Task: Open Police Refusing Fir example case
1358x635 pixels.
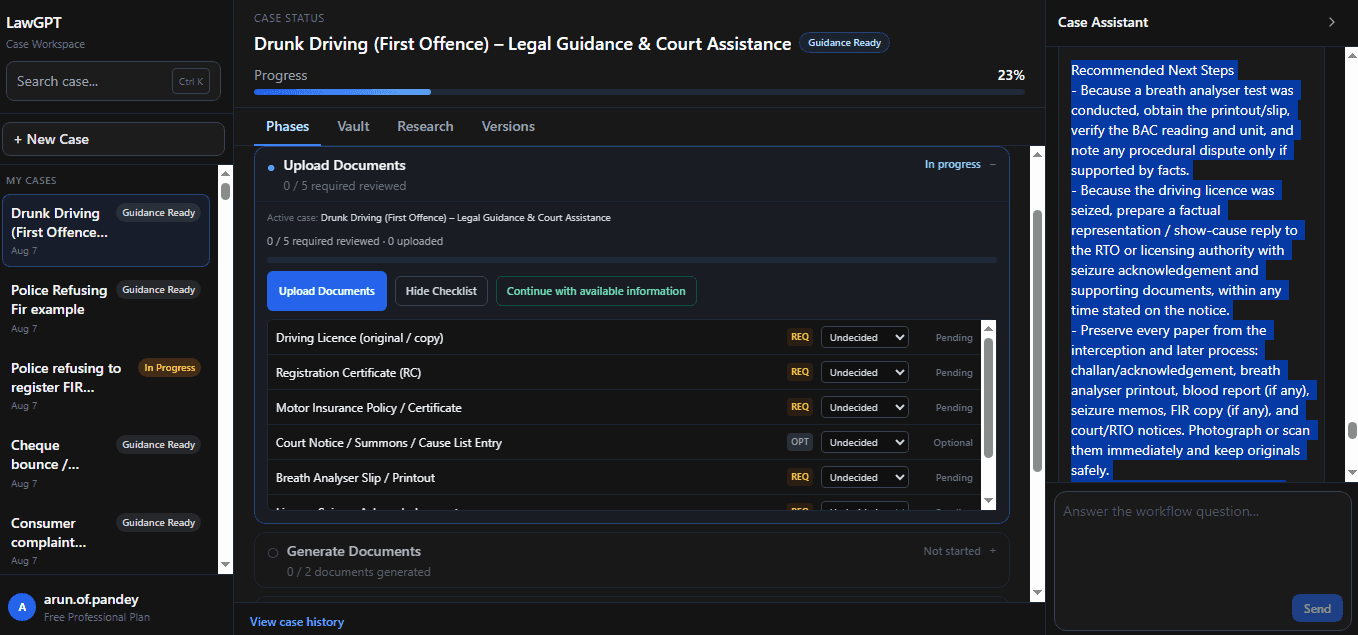Action: point(106,308)
